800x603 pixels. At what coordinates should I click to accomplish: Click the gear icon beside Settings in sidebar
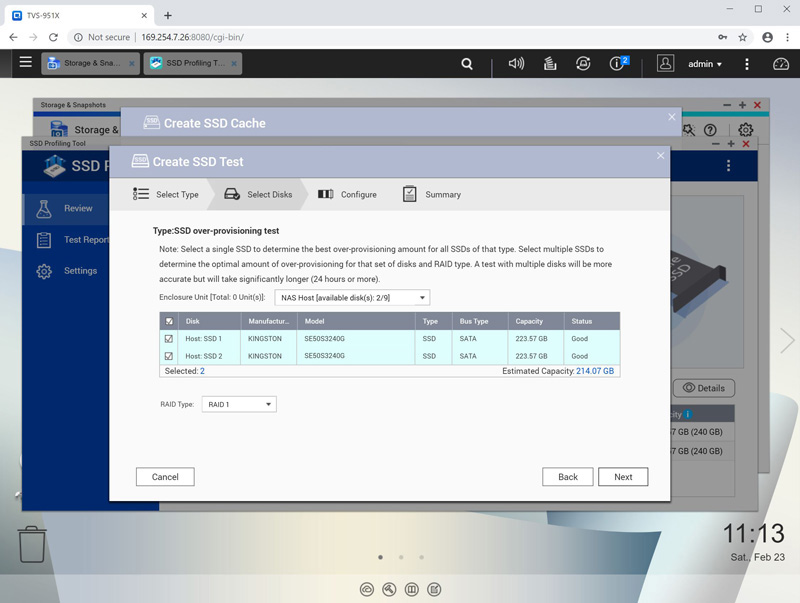pos(44,271)
